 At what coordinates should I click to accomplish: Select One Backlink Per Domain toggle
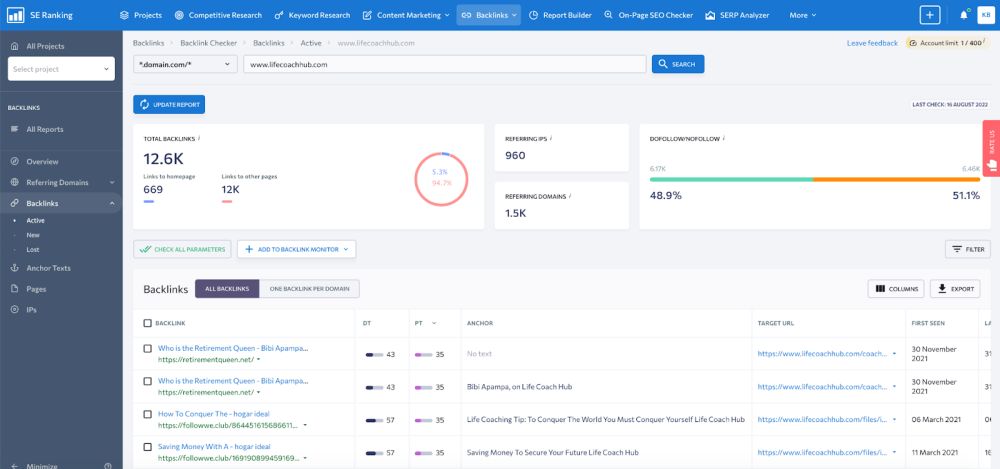click(x=309, y=288)
